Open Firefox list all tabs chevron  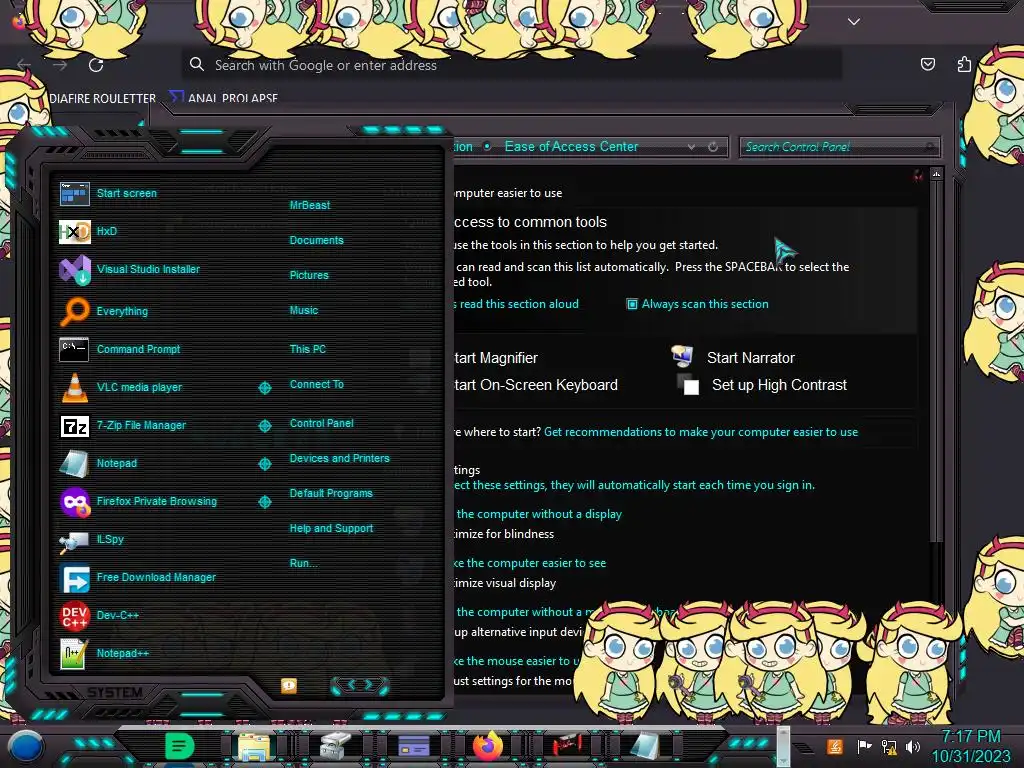point(854,22)
